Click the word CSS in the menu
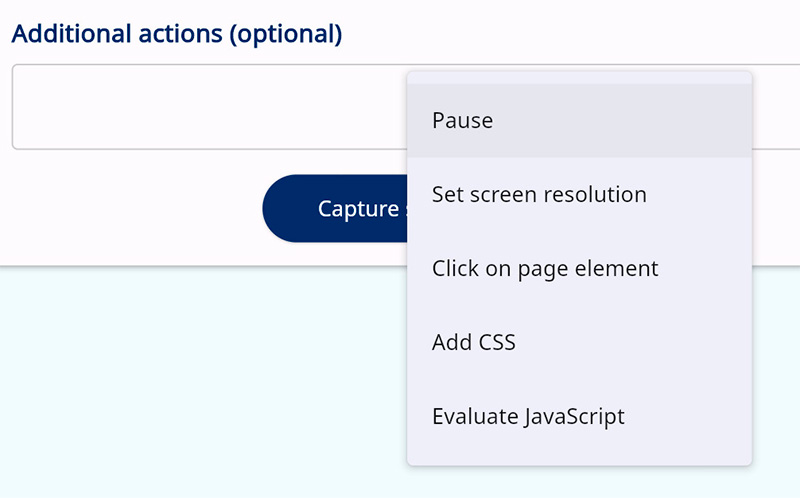 (495, 342)
